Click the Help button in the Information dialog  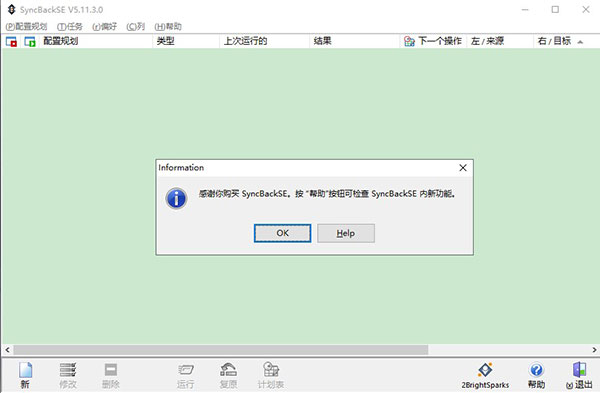click(346, 233)
